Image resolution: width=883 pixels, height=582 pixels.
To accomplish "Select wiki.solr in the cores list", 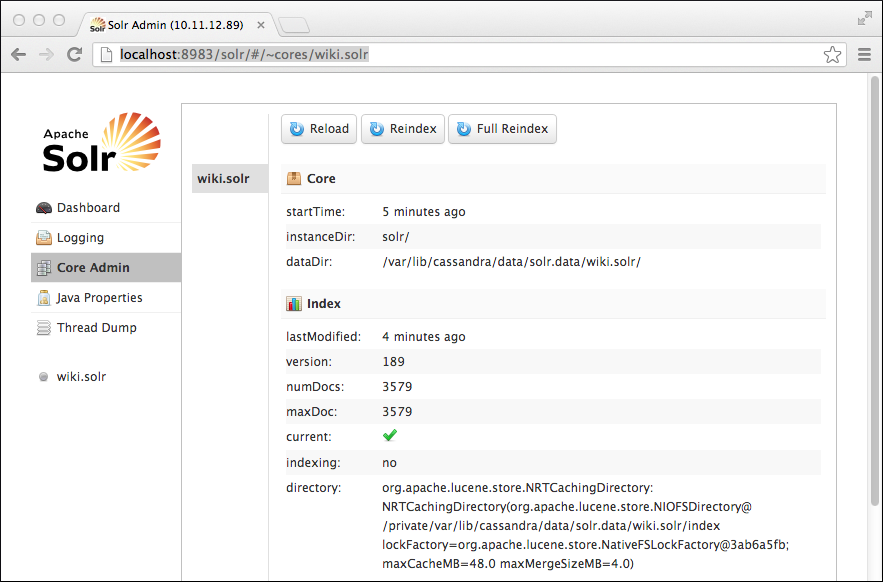I will tap(224, 179).
